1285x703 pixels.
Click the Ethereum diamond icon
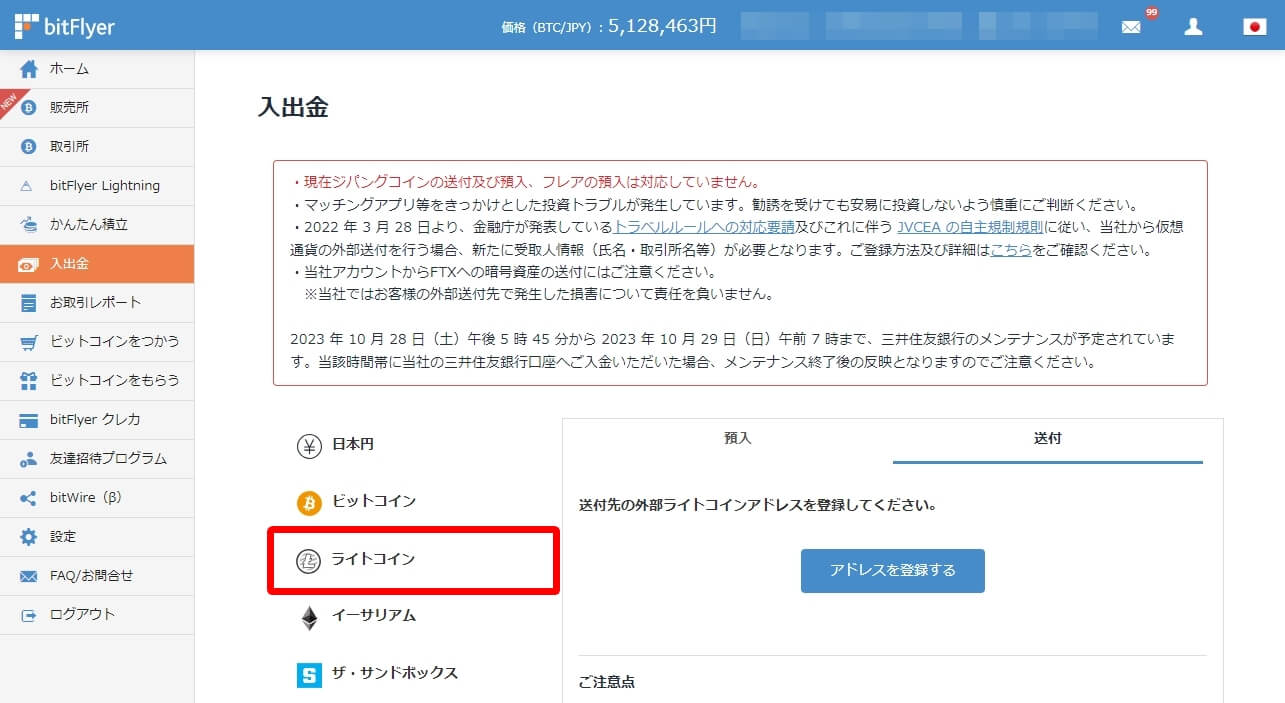point(309,617)
